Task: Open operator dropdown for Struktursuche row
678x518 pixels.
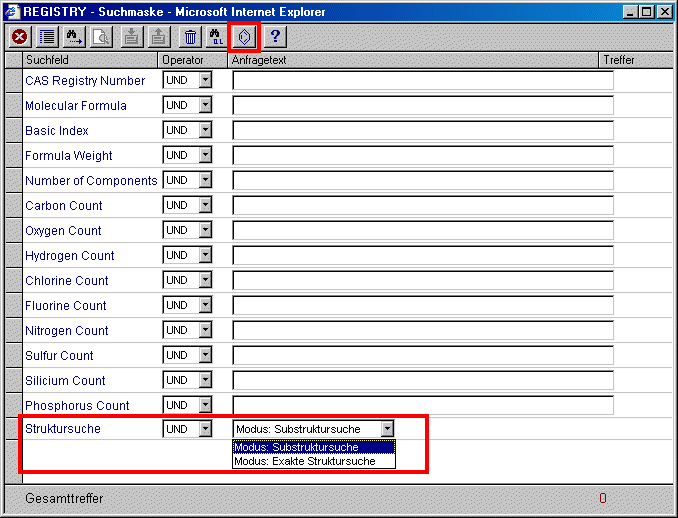Action: click(x=205, y=429)
